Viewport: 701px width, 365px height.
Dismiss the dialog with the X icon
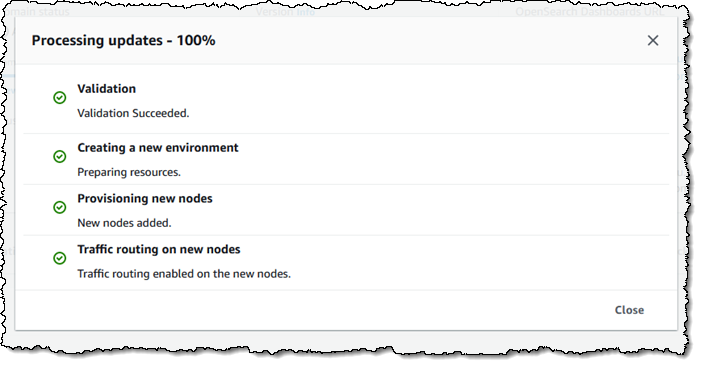(653, 41)
